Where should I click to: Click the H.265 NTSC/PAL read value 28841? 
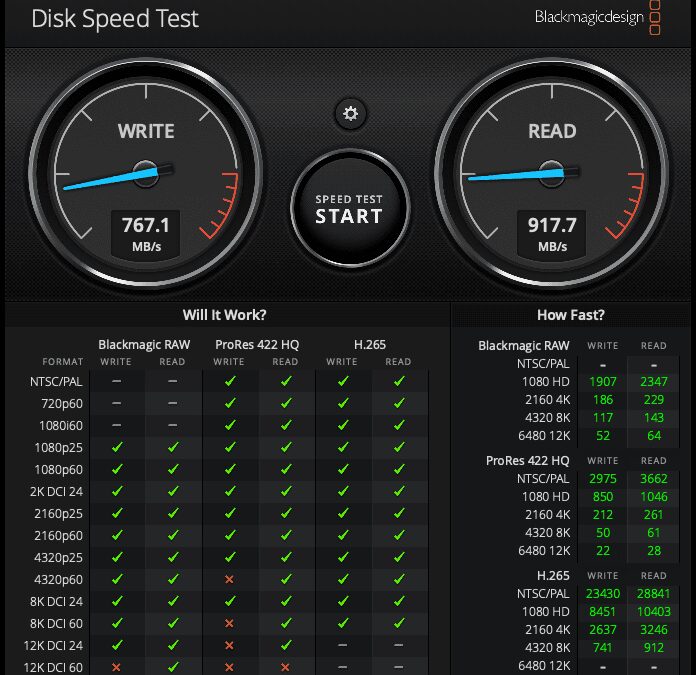pyautogui.click(x=653, y=593)
